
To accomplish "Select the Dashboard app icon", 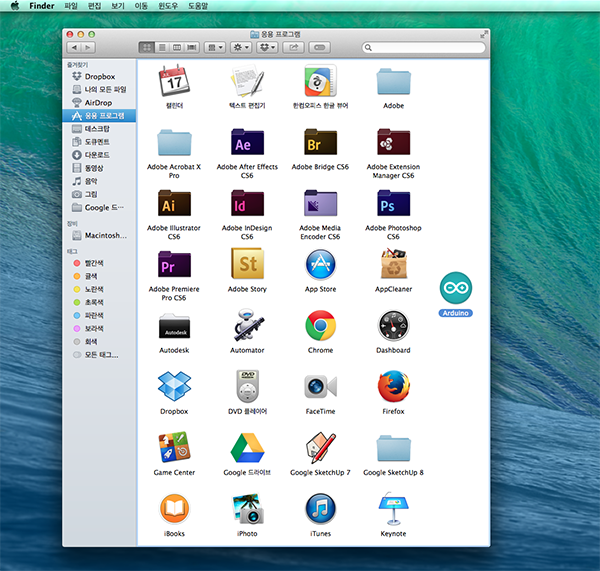I will pyautogui.click(x=393, y=326).
